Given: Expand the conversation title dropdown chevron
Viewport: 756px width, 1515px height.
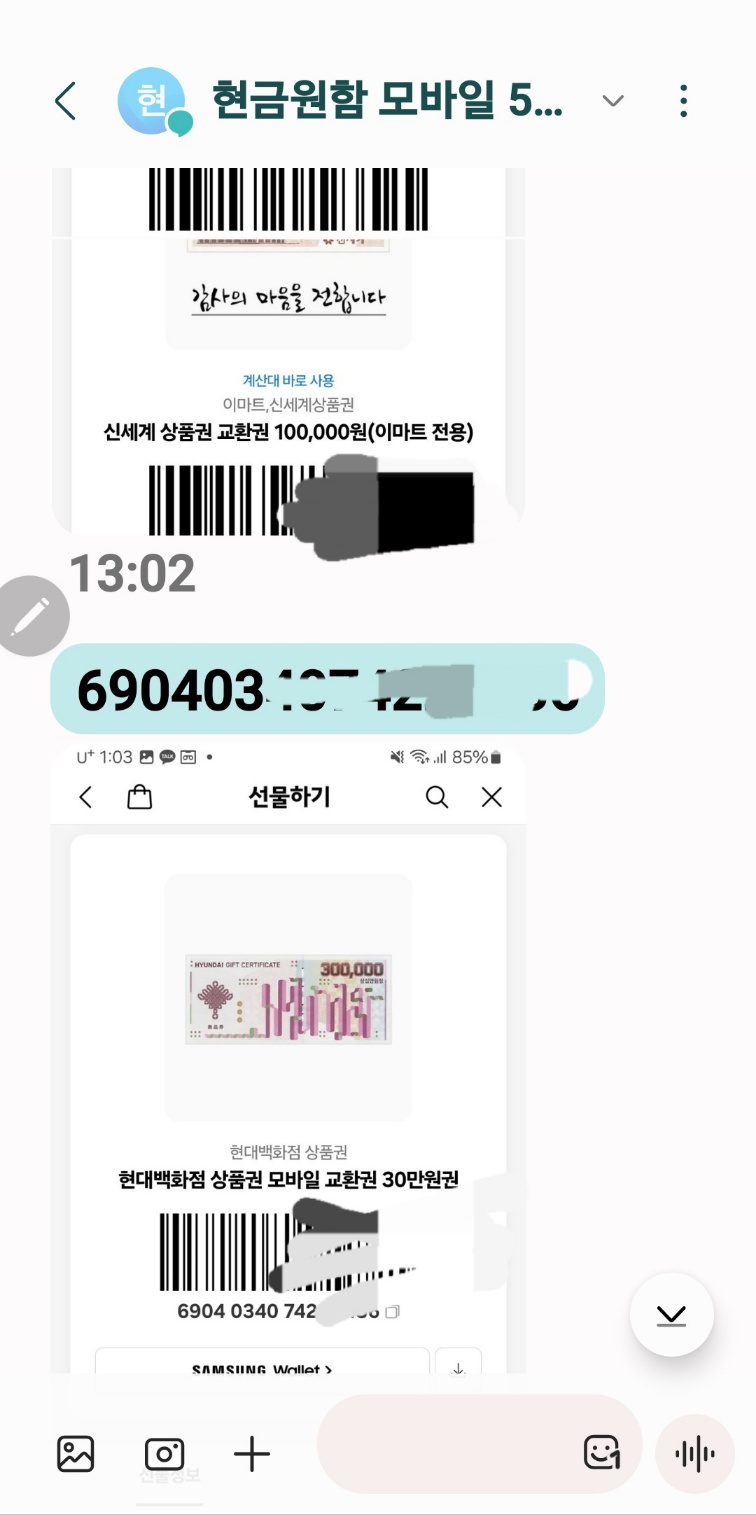Looking at the screenshot, I should point(613,101).
